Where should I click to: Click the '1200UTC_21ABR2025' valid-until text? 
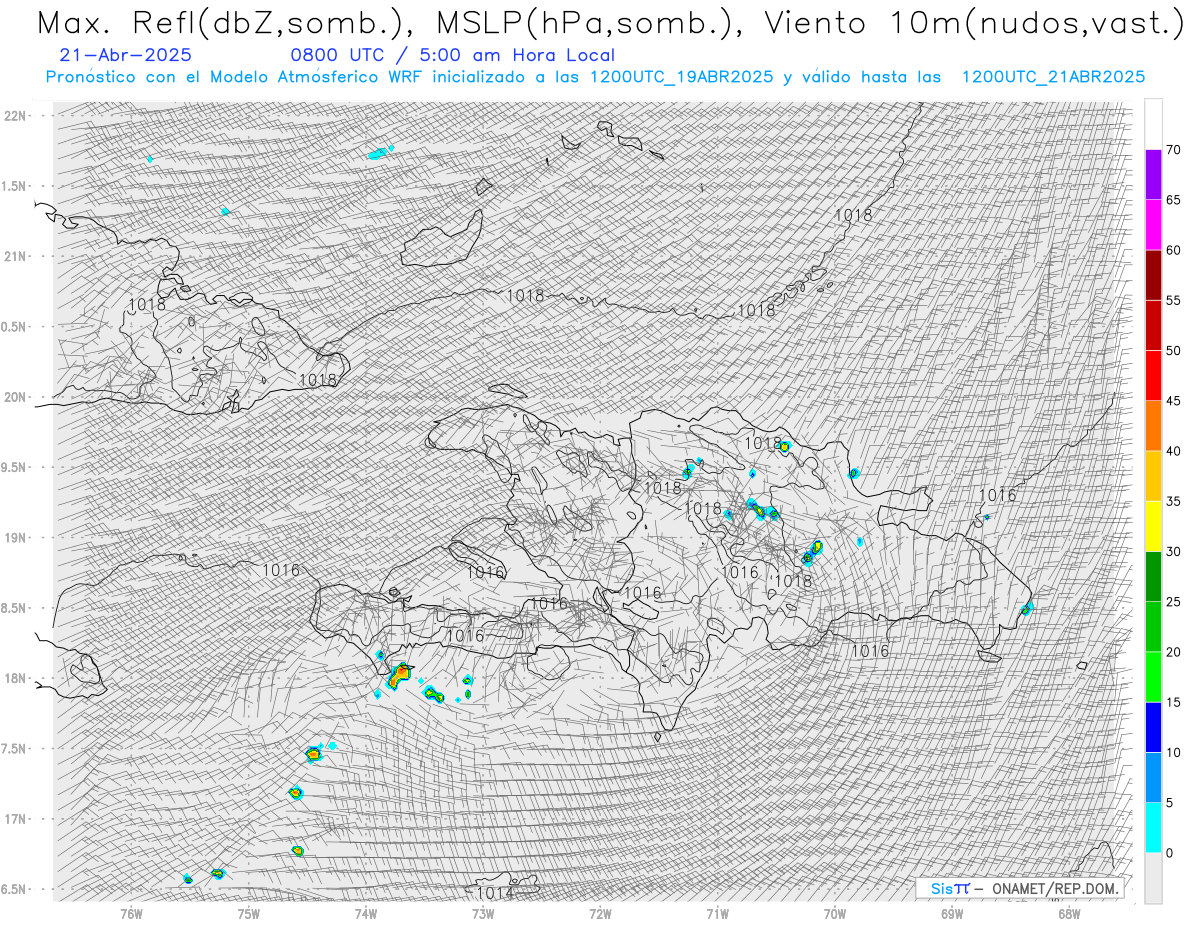[x=1053, y=77]
